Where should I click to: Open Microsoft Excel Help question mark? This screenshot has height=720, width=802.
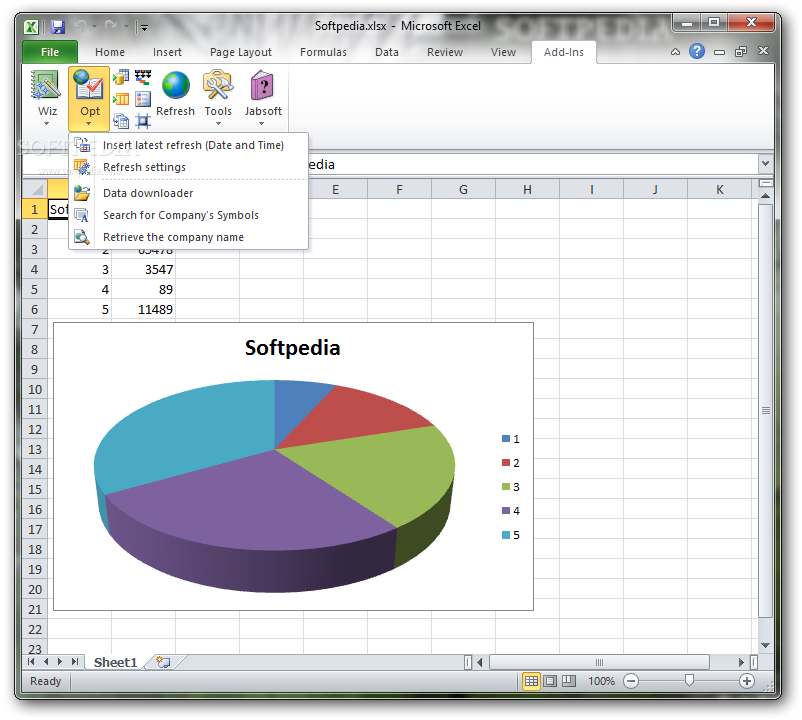click(x=697, y=52)
